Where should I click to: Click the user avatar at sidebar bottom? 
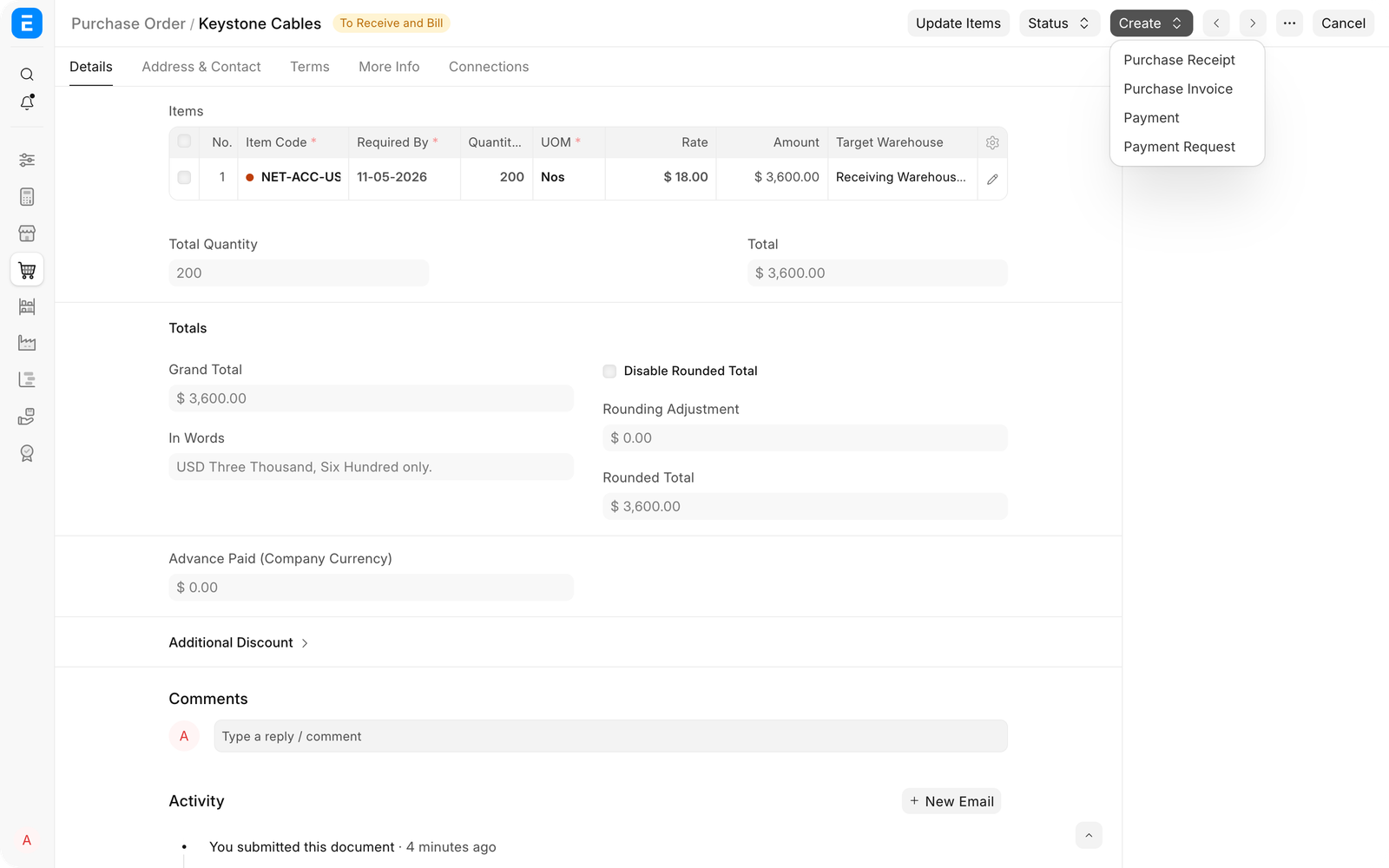pos(27,840)
